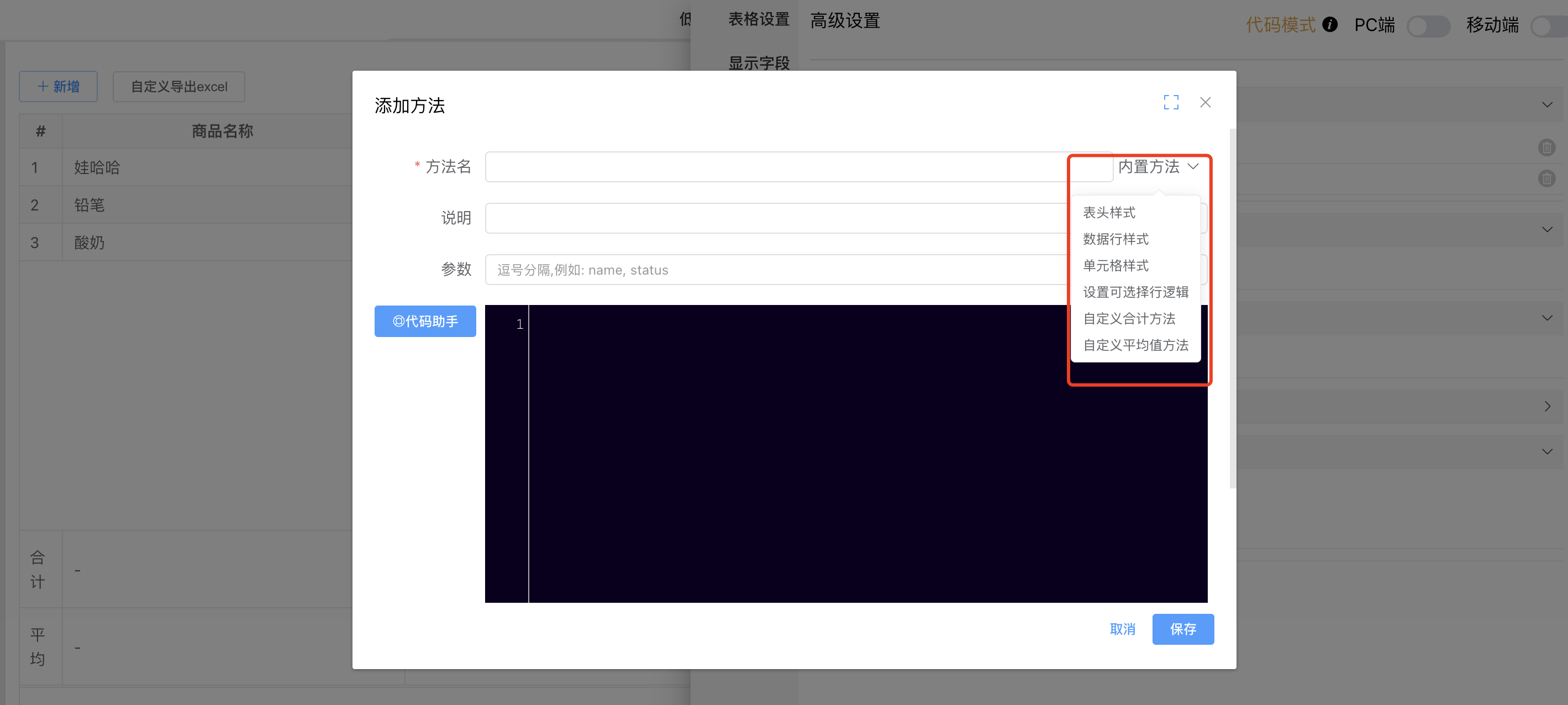The width and height of the screenshot is (1568, 705).
Task: Click the first trash delete icon
Action: 1546,148
